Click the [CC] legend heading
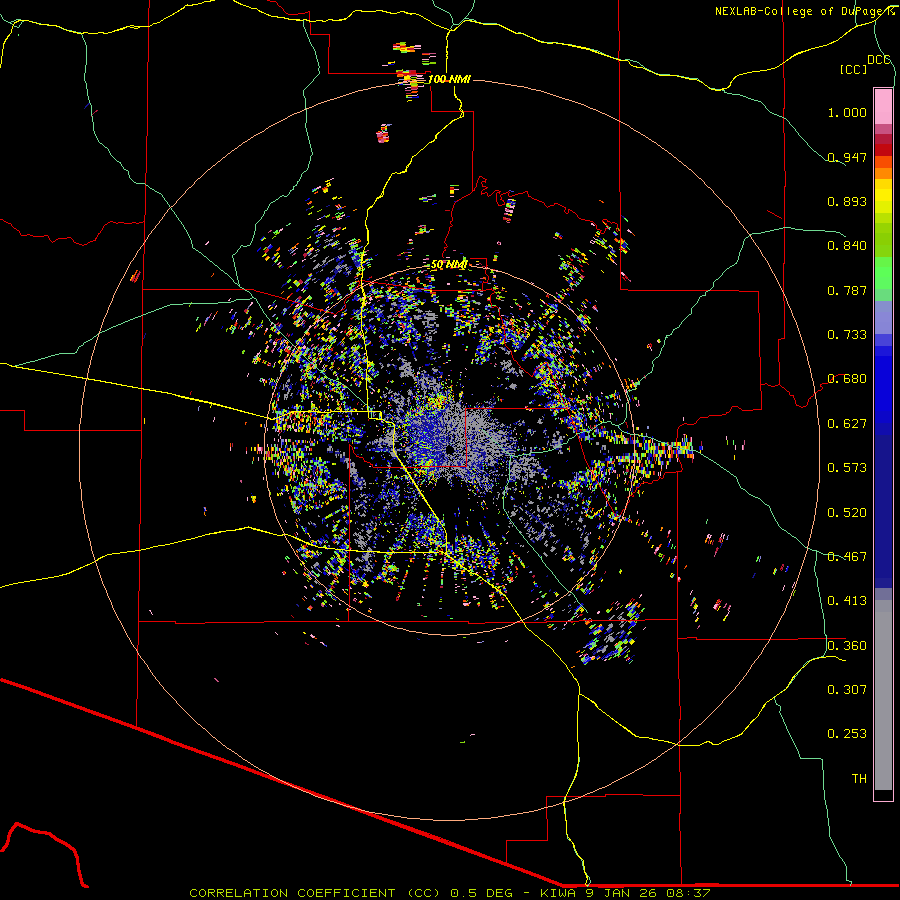Image resolution: width=900 pixels, height=900 pixels. click(x=854, y=69)
